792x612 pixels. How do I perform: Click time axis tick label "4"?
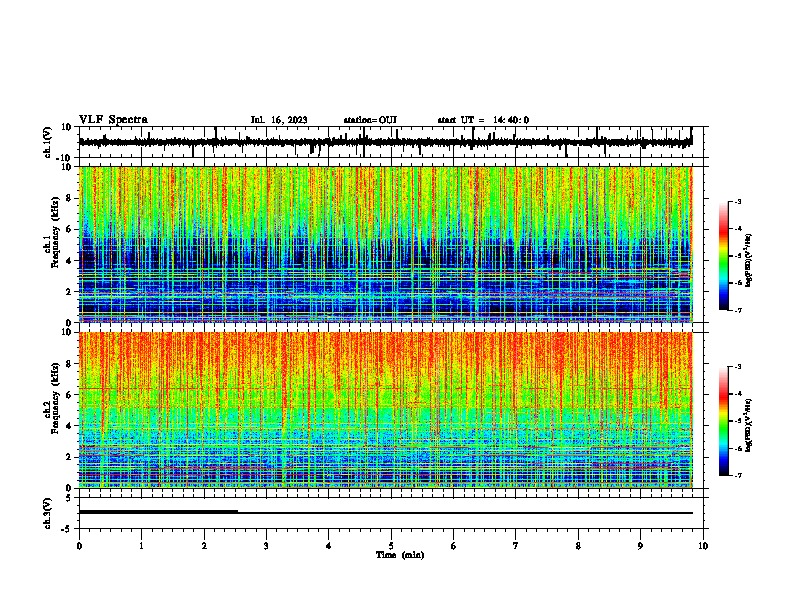[x=329, y=546]
